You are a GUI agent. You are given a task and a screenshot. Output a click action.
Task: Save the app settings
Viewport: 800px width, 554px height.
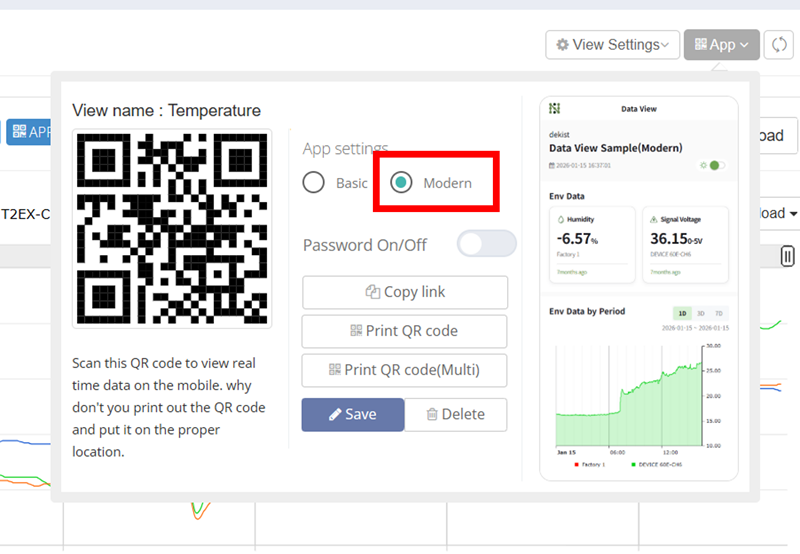click(x=353, y=414)
